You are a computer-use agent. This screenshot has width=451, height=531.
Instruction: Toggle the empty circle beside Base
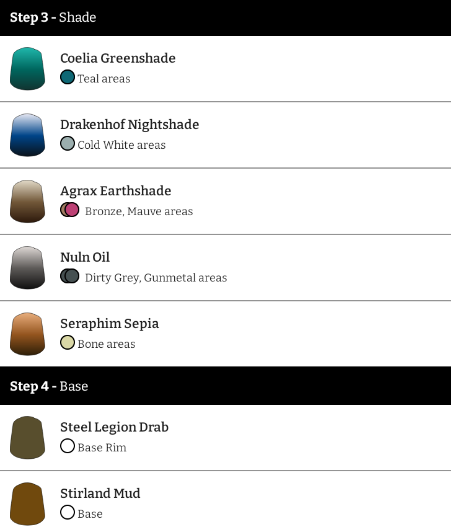click(67, 512)
